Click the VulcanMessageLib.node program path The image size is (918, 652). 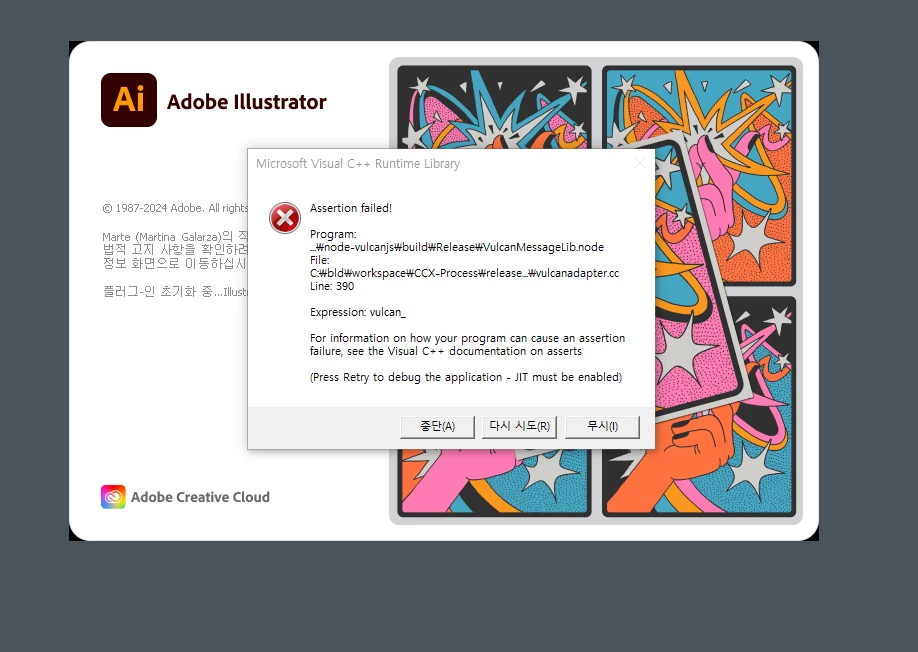click(457, 247)
